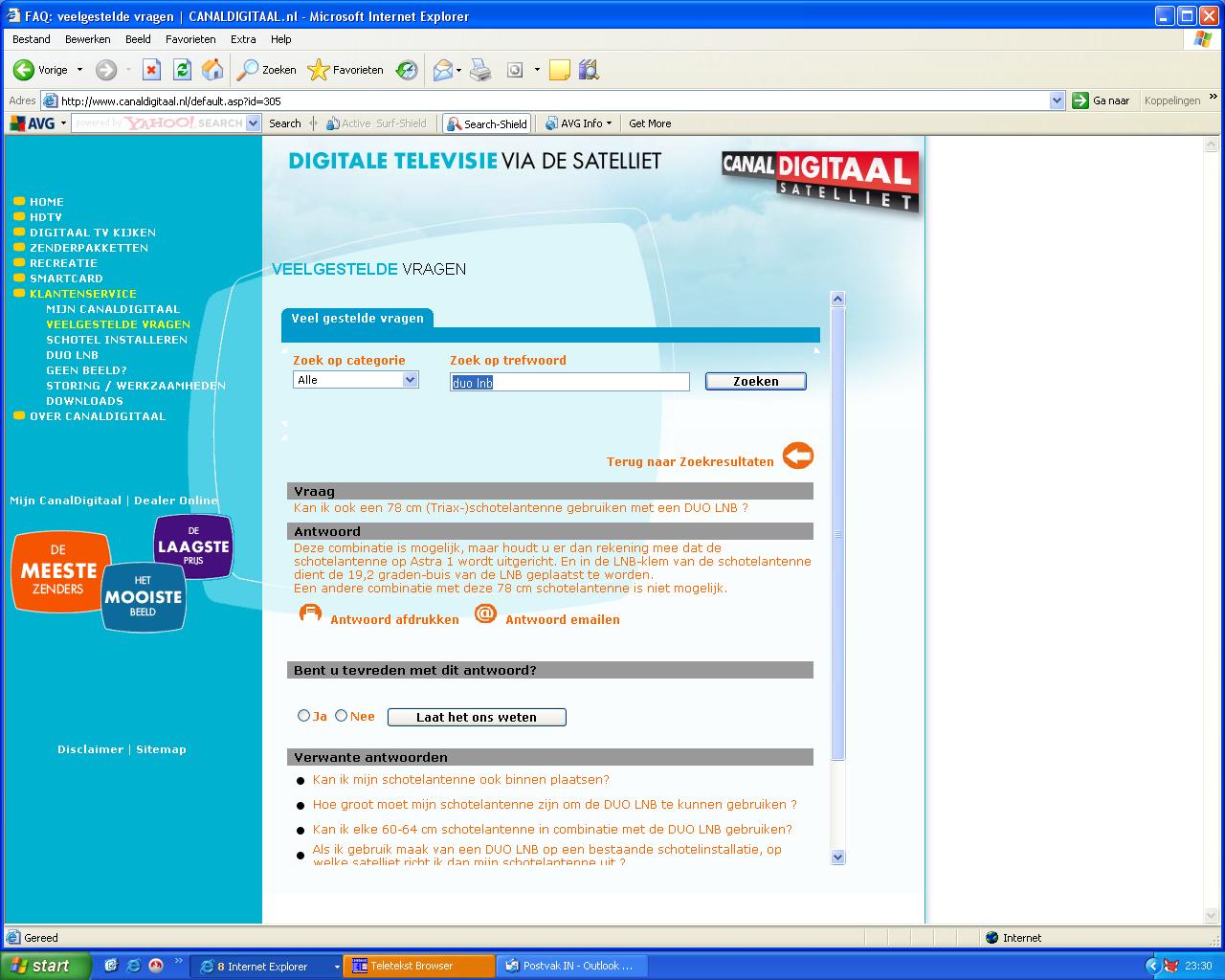
Task: Expand the AVG logo dropdown arrow
Action: click(63, 123)
